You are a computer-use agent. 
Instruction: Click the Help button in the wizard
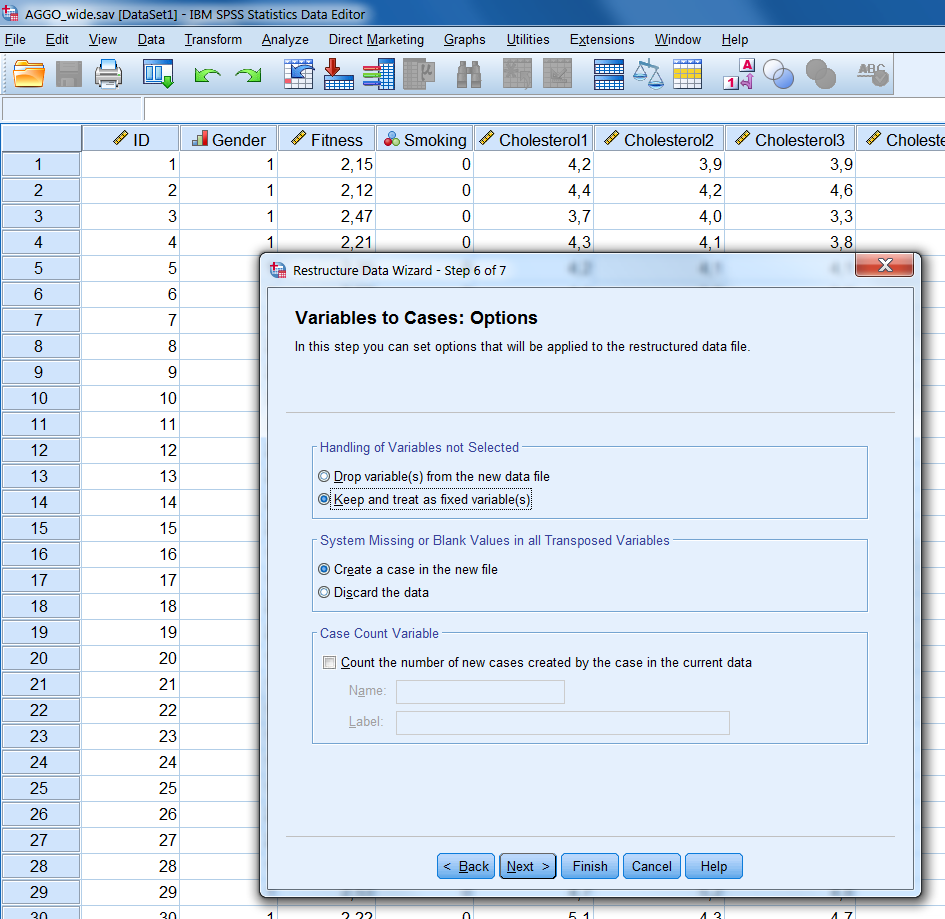point(713,866)
